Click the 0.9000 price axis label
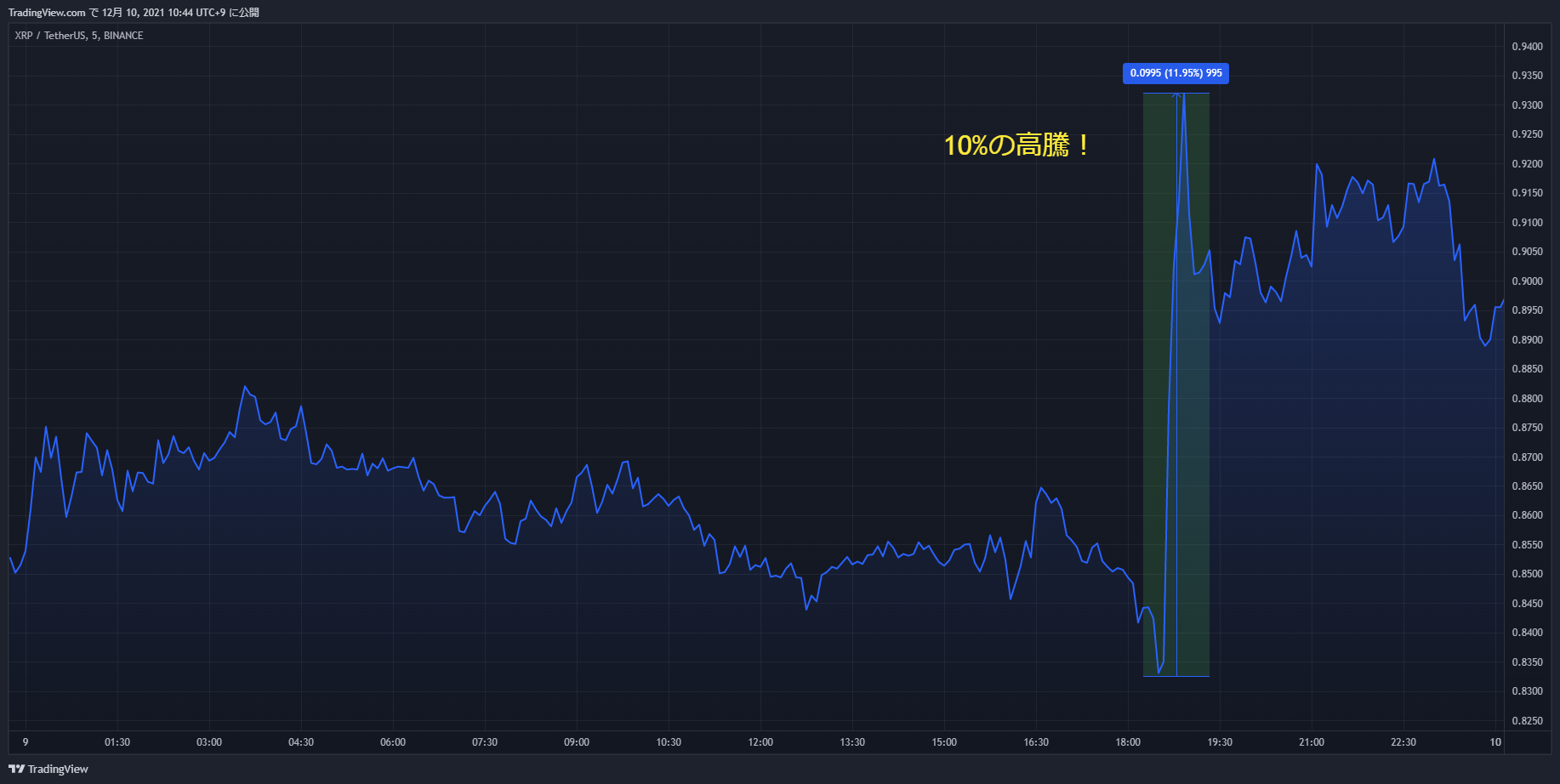 point(1527,281)
